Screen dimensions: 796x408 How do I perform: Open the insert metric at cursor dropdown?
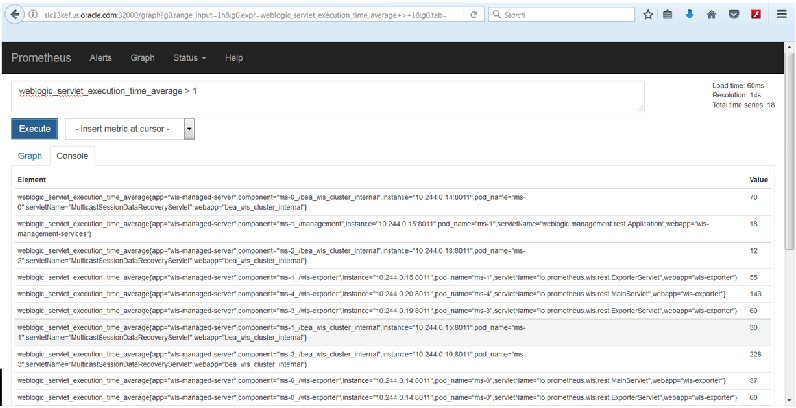130,129
